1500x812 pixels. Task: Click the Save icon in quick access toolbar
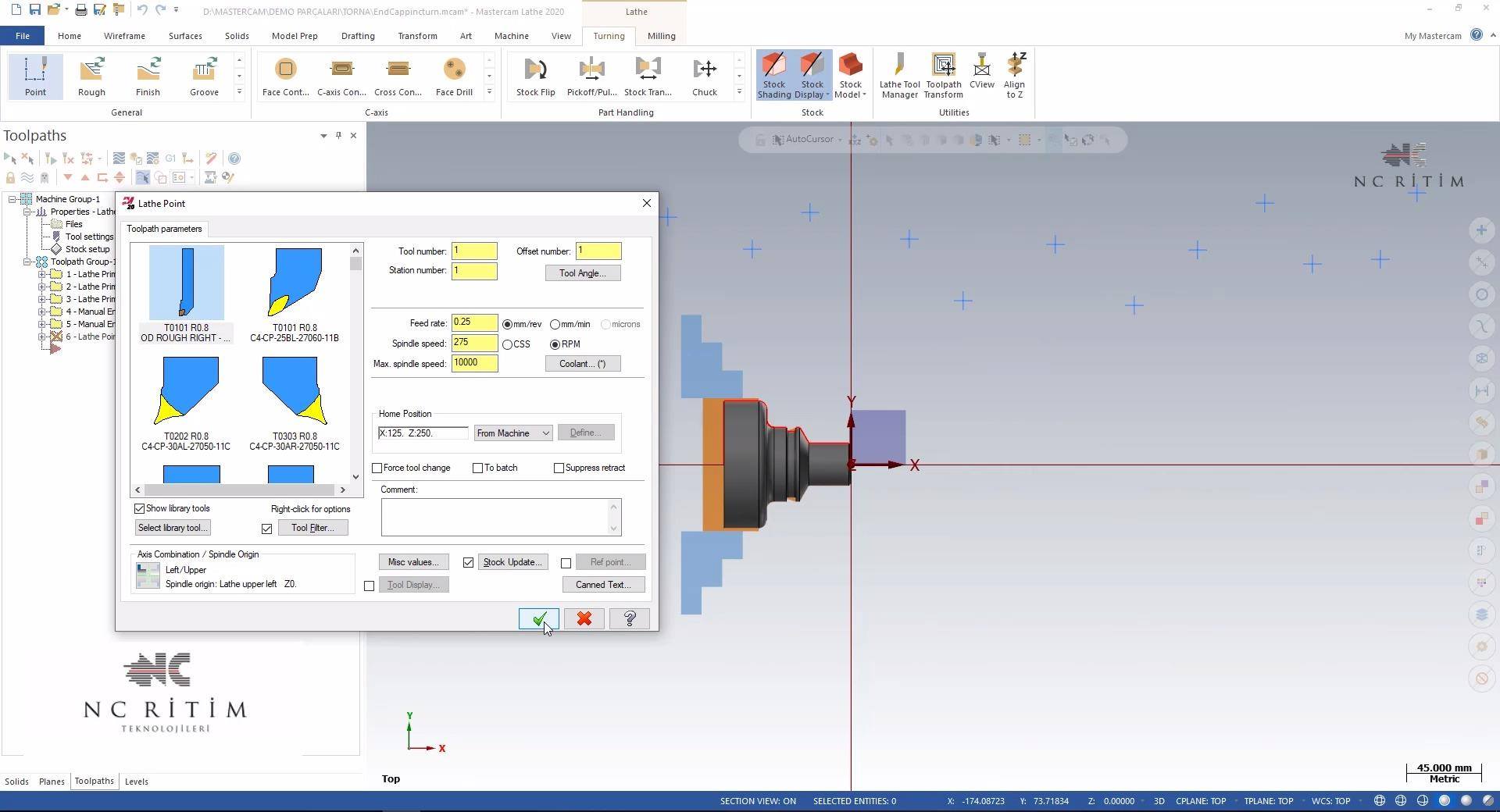[34, 10]
